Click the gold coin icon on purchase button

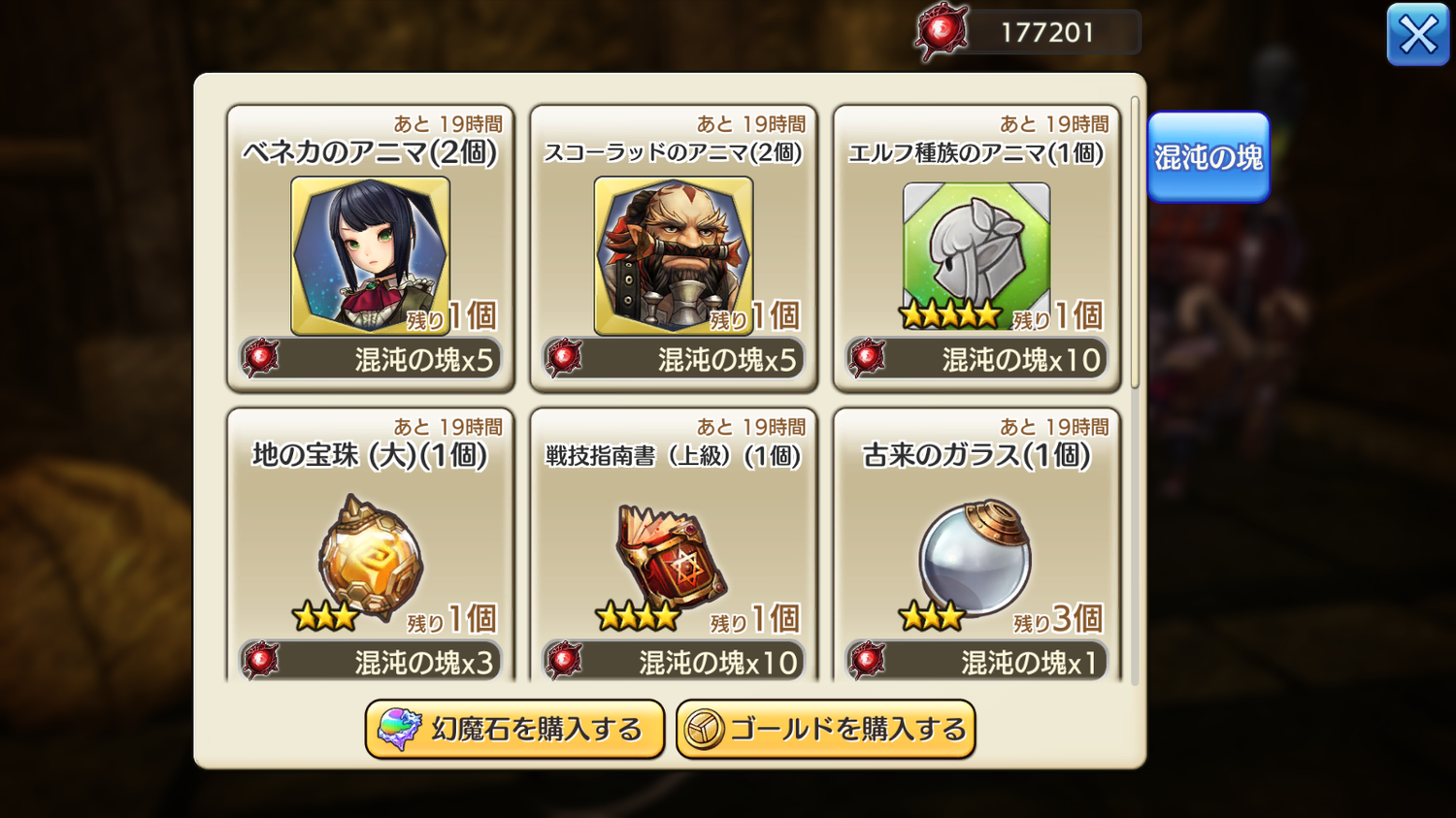point(704,730)
